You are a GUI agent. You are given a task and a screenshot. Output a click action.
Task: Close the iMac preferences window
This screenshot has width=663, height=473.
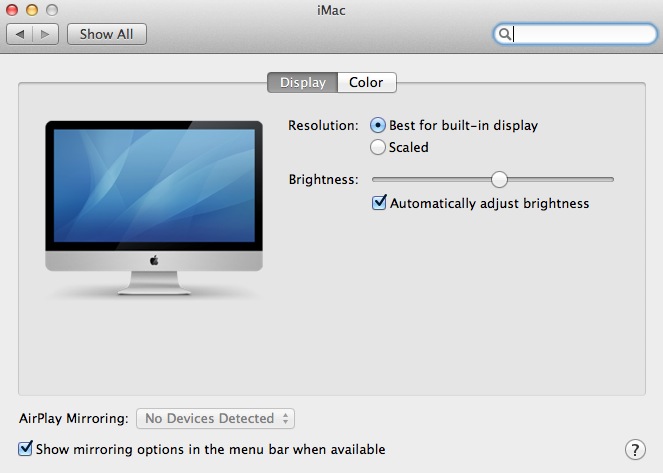(x=12, y=9)
